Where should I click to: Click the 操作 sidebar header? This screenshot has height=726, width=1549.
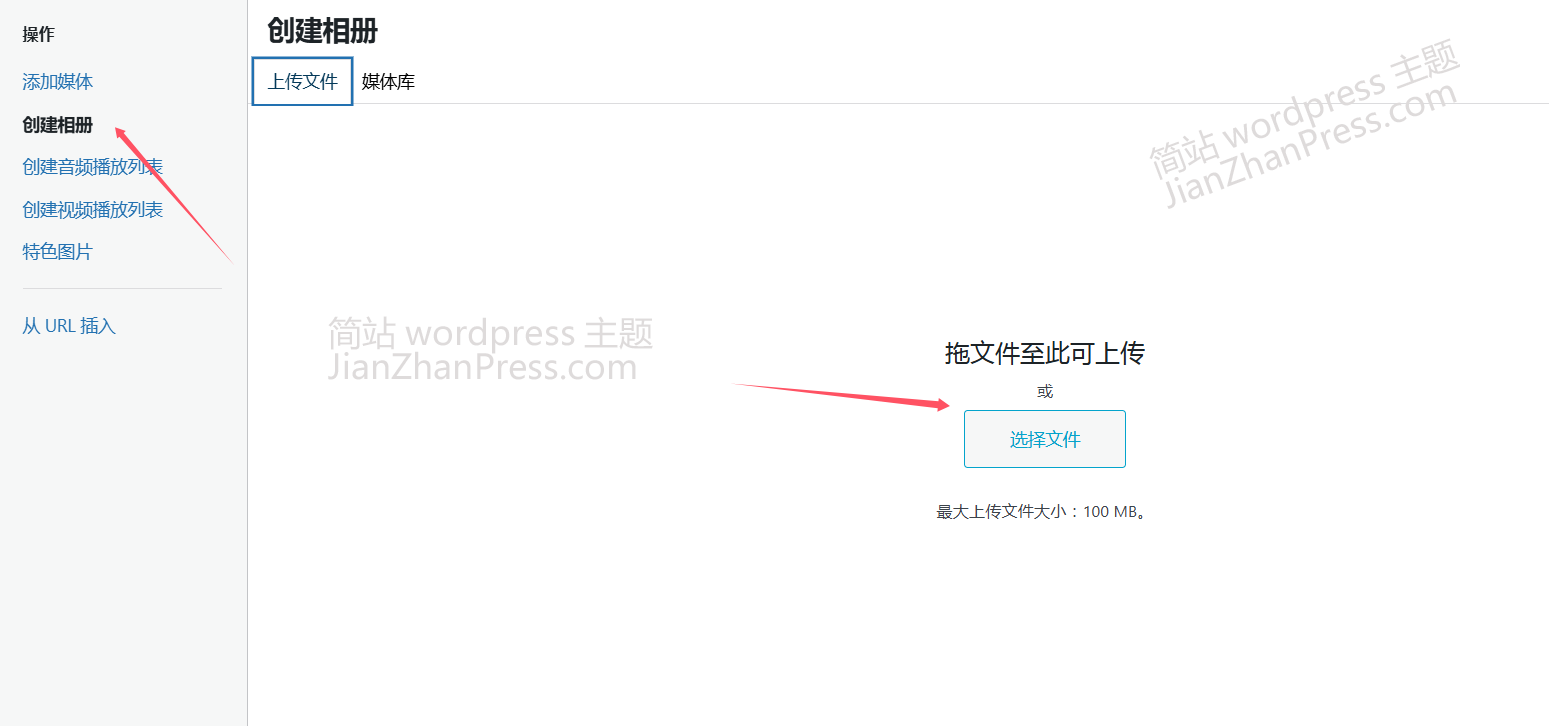point(38,35)
